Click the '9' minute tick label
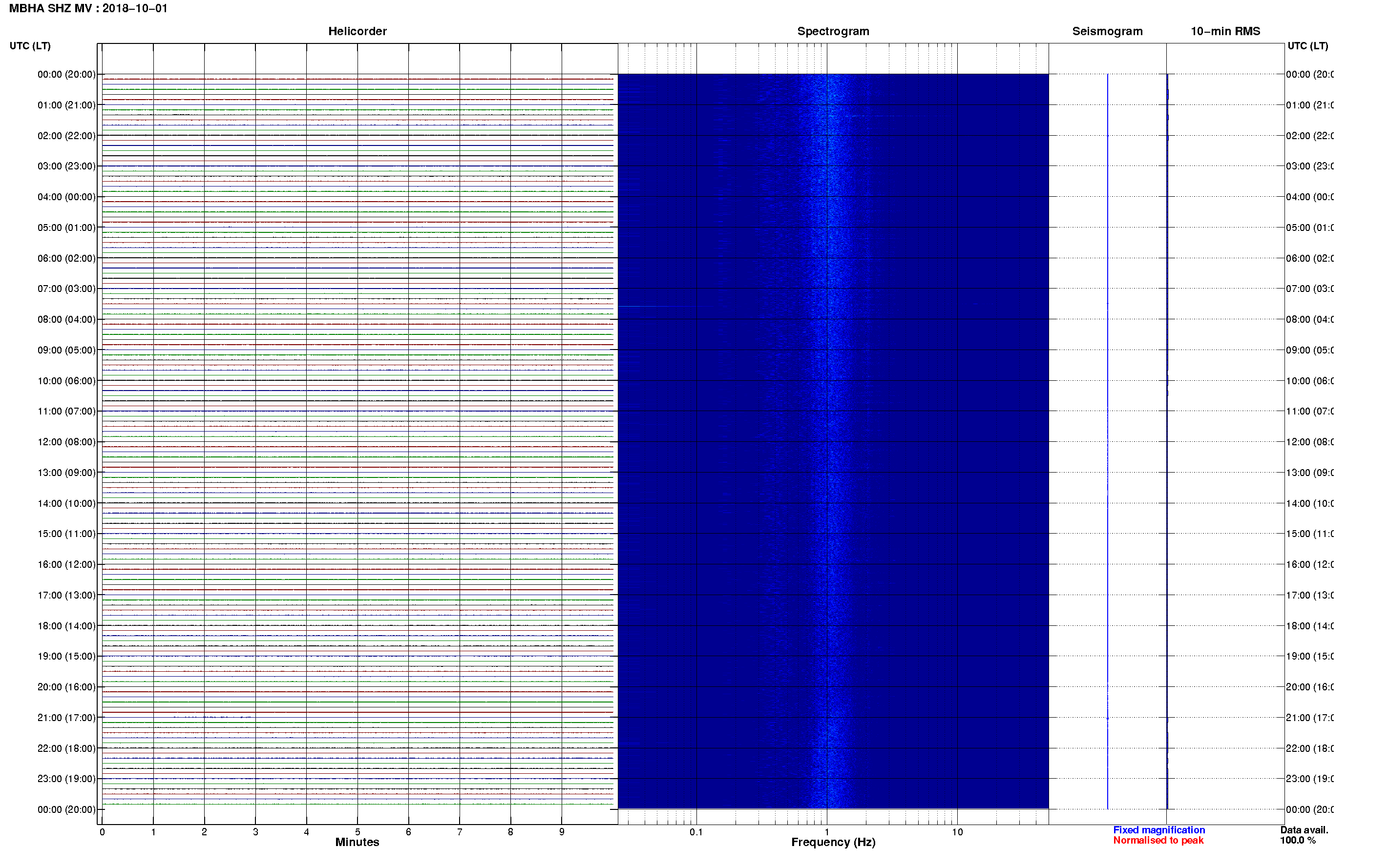The height and width of the screenshot is (868, 1389). pos(562,832)
